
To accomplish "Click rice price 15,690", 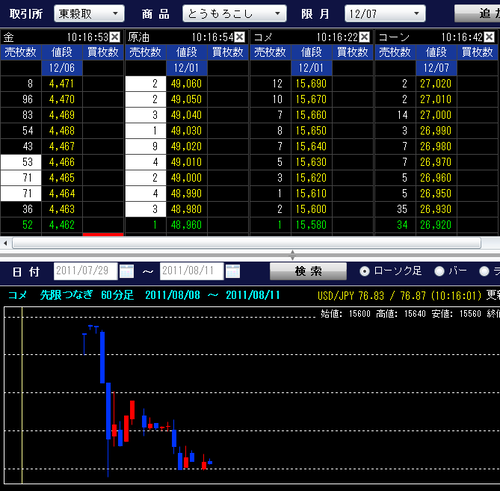I will (x=311, y=84).
